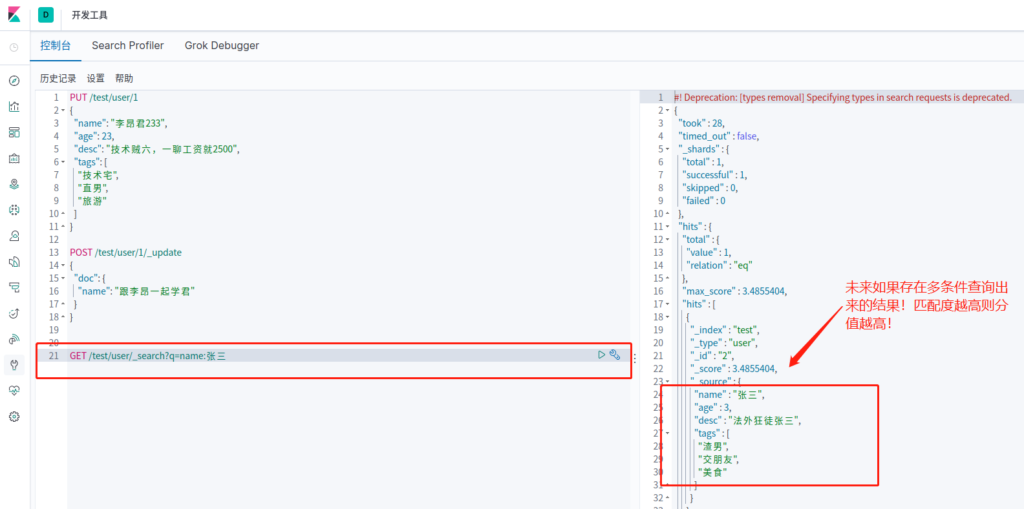The width and height of the screenshot is (1024, 509).
Task: Click the Dev Tools wrench sidebar icon
Action: [x=14, y=364]
